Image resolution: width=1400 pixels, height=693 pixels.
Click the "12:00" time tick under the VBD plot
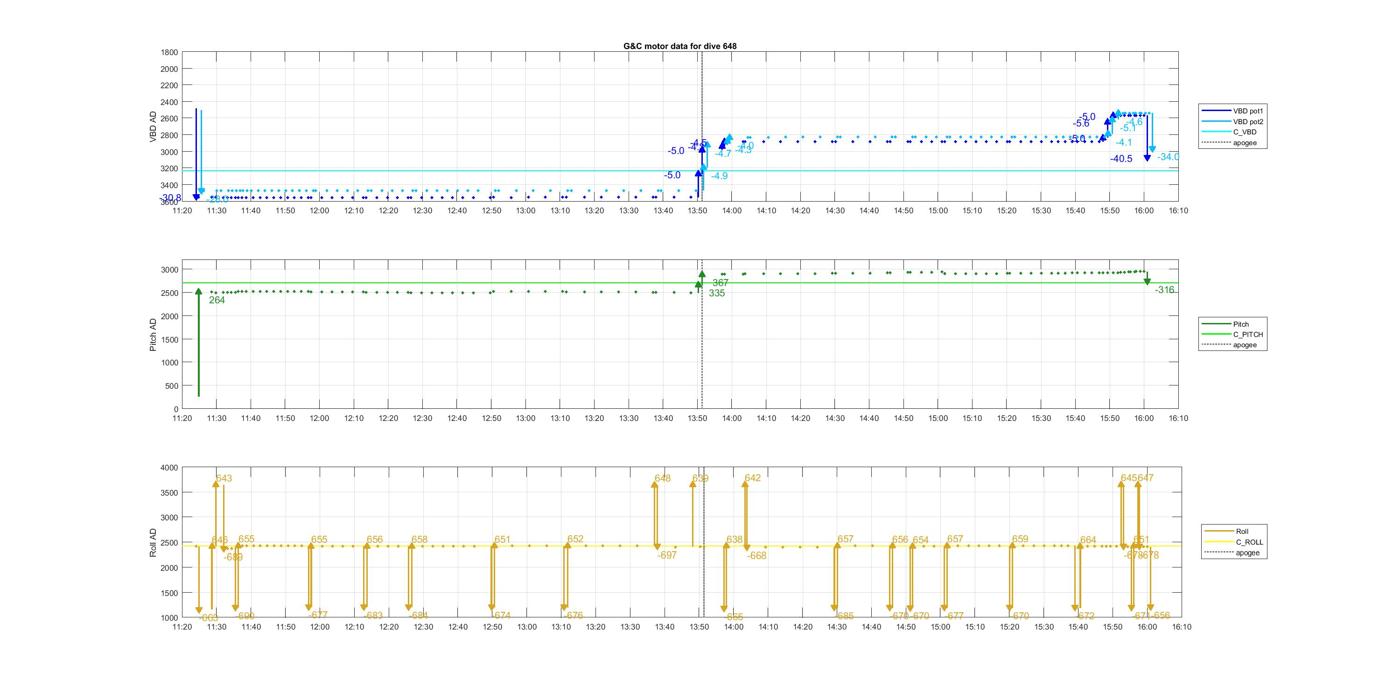click(x=320, y=210)
